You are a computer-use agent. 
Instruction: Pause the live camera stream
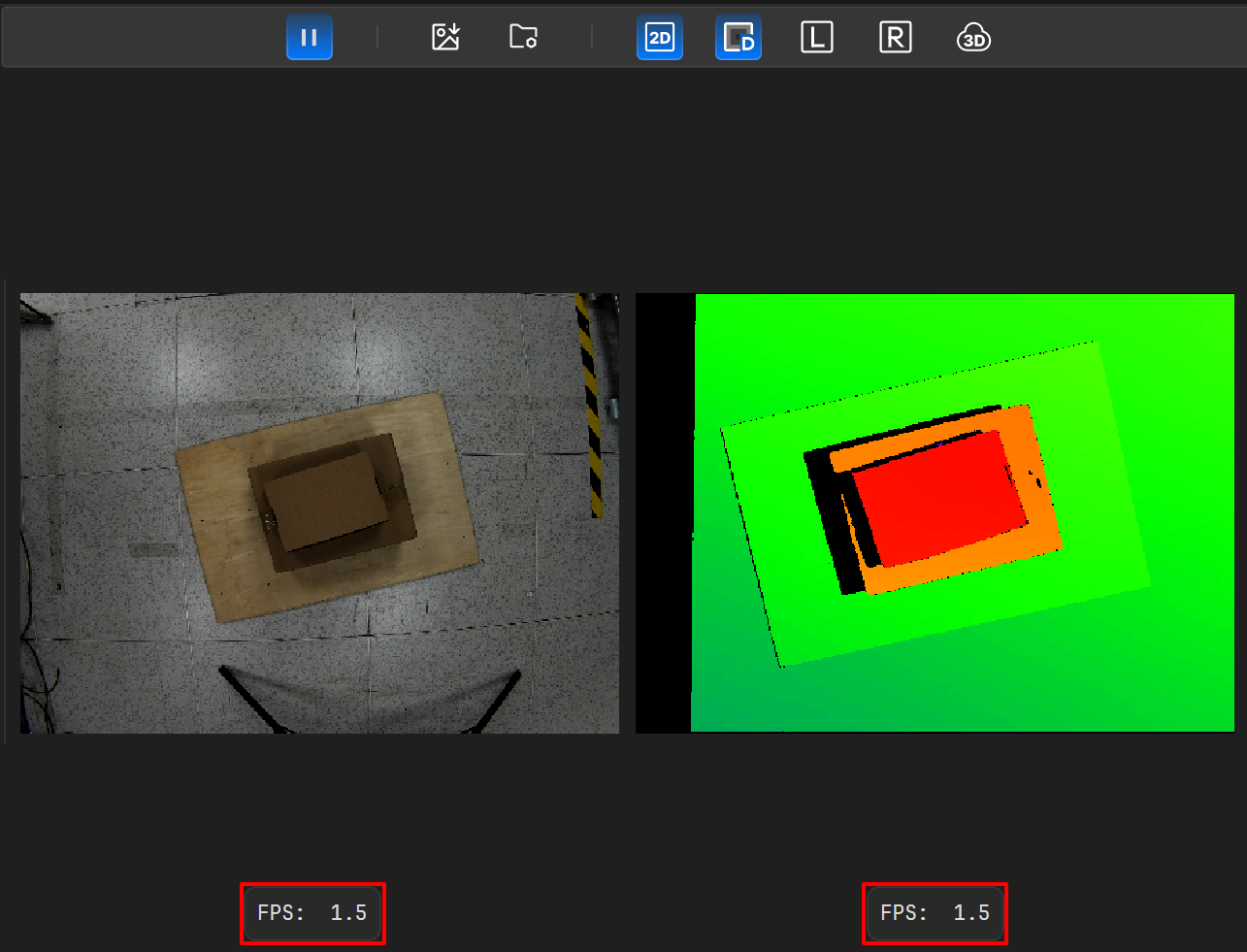[309, 38]
